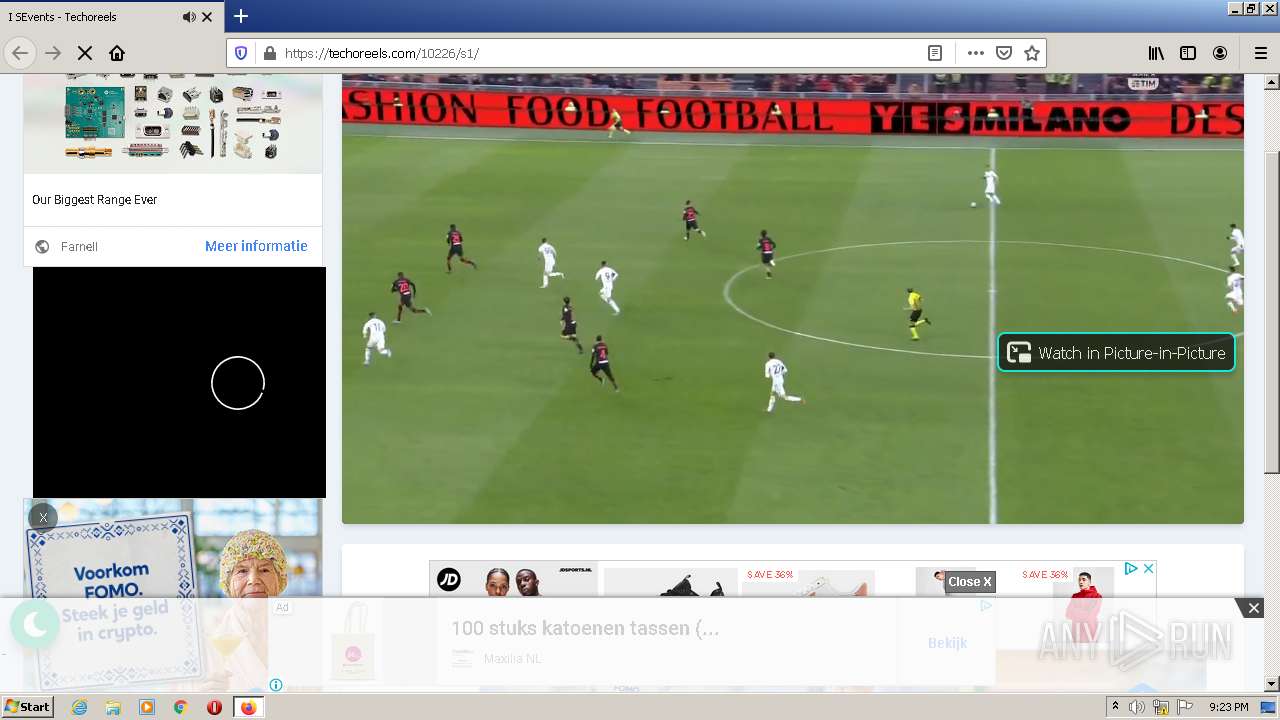The image size is (1280, 720).
Task: Stop loading the page
Action: pos(85,53)
